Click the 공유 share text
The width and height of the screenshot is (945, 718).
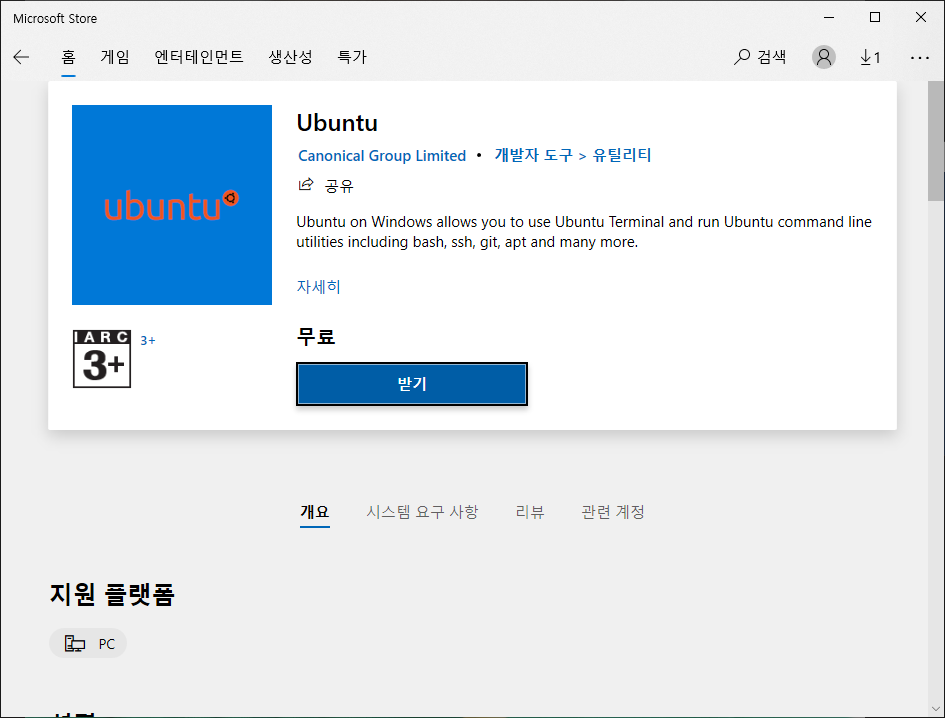pos(339,186)
